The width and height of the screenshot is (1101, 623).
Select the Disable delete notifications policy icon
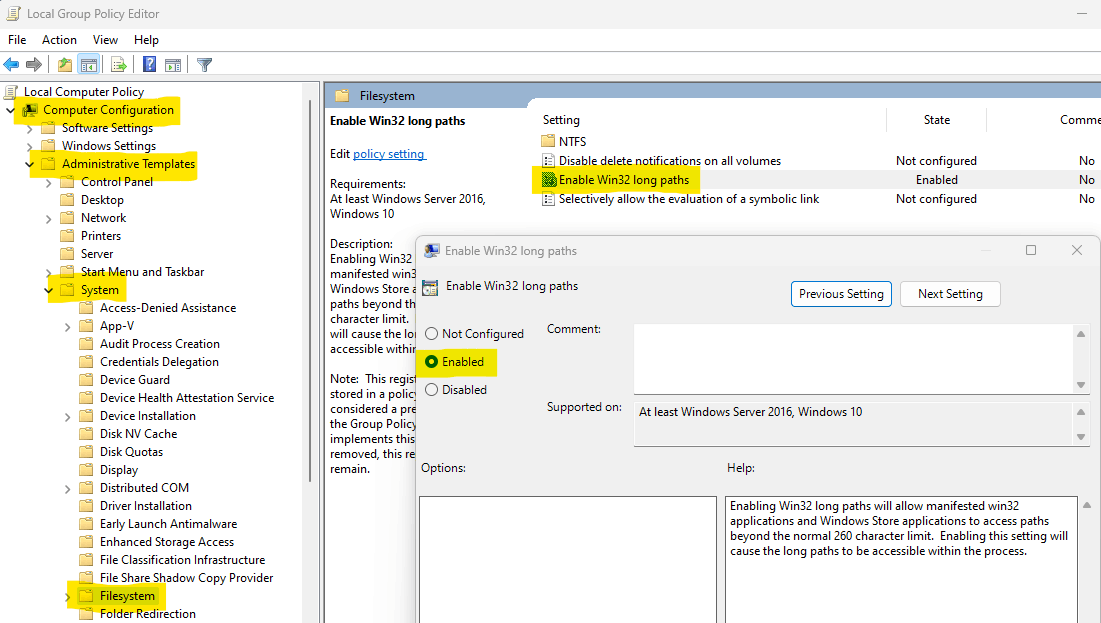tap(548, 161)
